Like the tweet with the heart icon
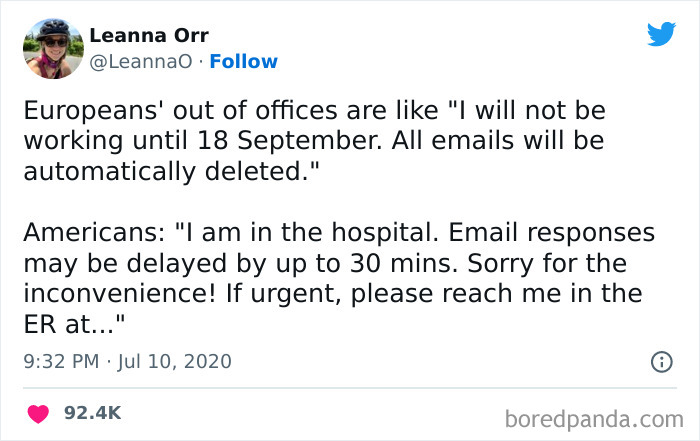Image resolution: width=700 pixels, height=441 pixels. click(x=39, y=411)
